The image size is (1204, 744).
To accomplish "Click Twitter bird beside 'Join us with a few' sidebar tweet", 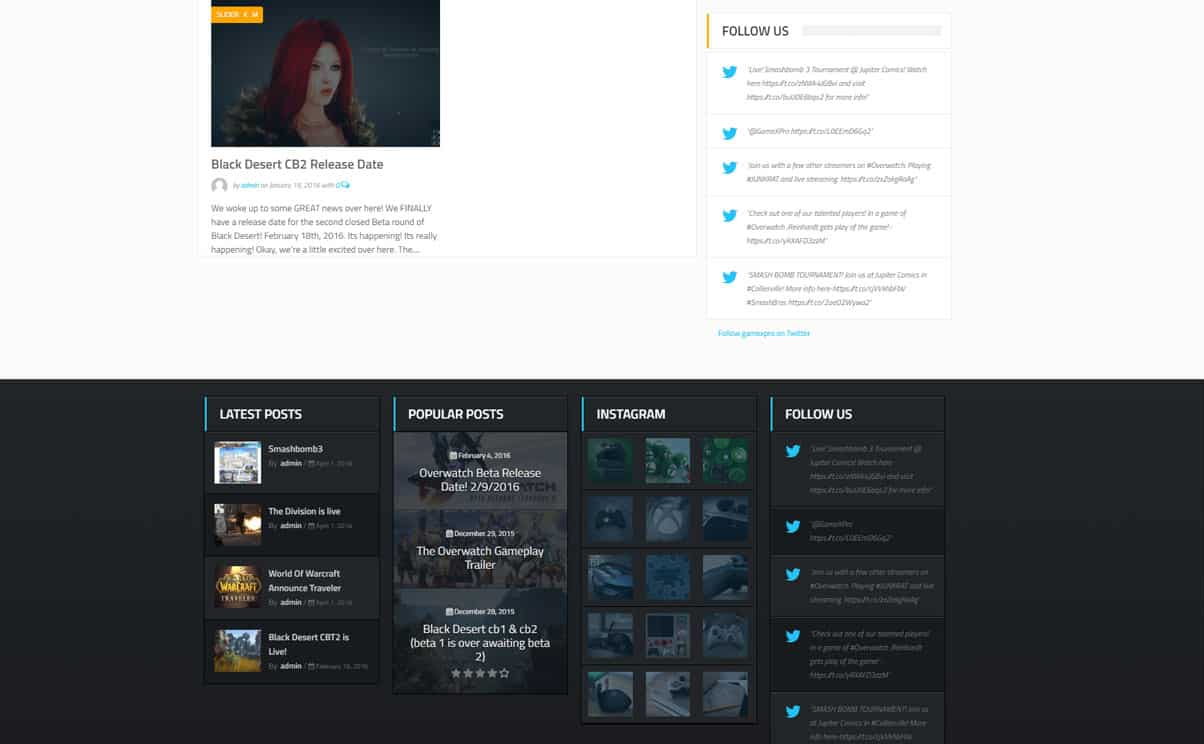I will click(x=730, y=168).
